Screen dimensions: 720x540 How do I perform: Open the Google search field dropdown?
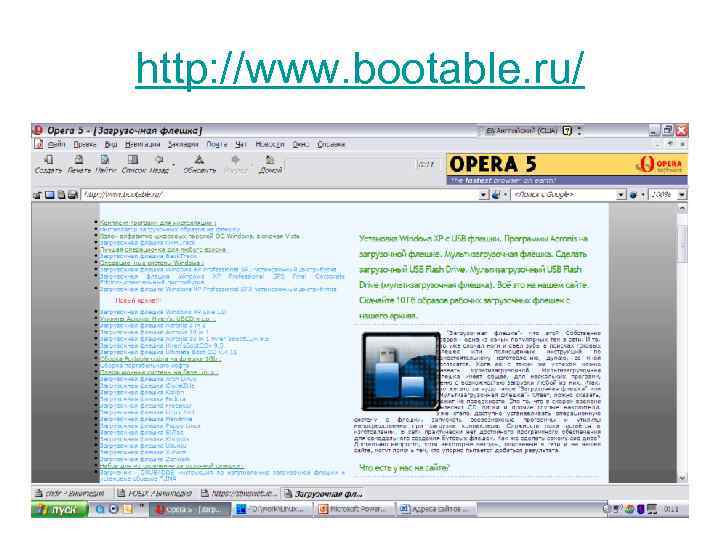click(621, 195)
